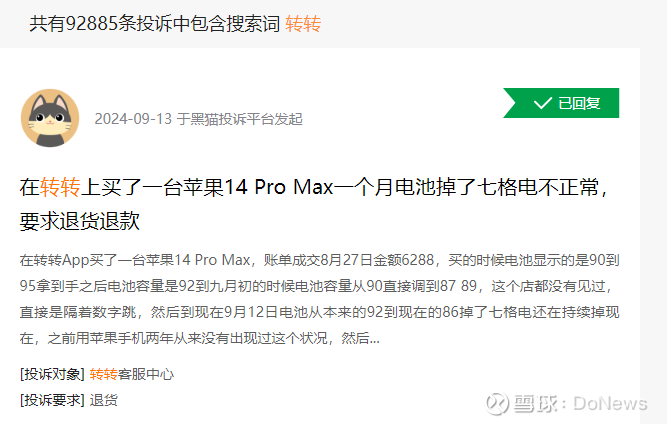Click the black cat user avatar
The height and width of the screenshot is (424, 667).
pos(50,118)
